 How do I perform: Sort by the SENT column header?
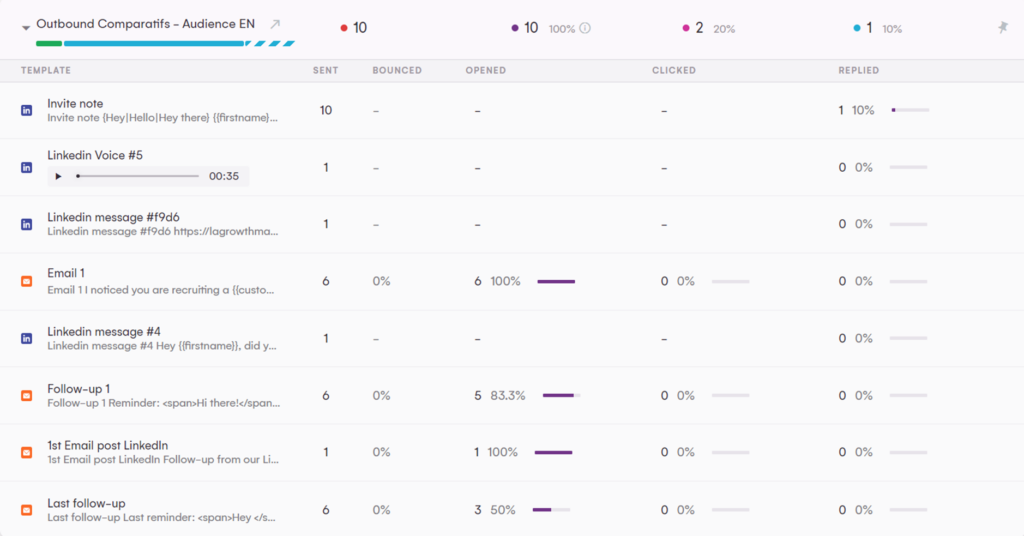[325, 71]
